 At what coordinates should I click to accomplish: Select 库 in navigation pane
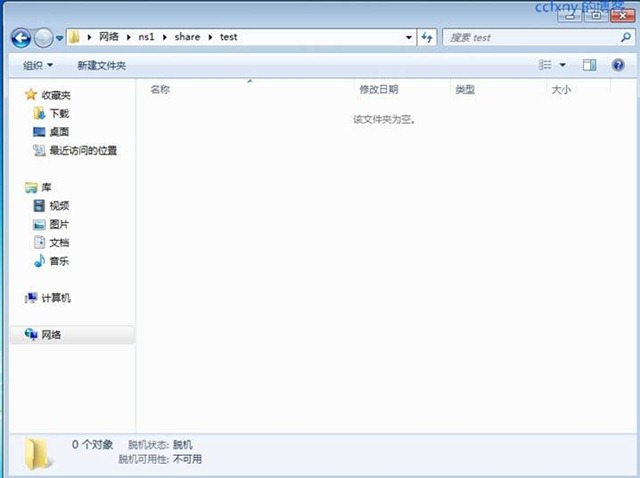(x=46, y=187)
